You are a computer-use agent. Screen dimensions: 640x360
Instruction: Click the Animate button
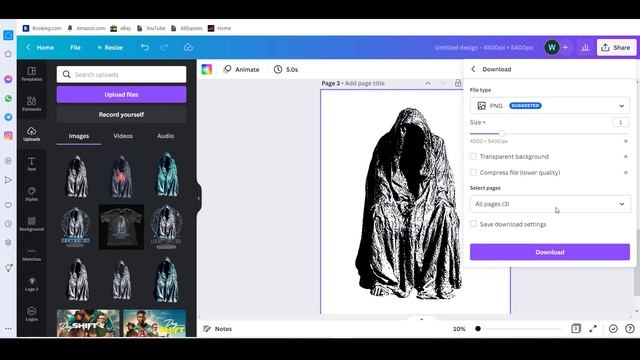pyautogui.click(x=241, y=69)
